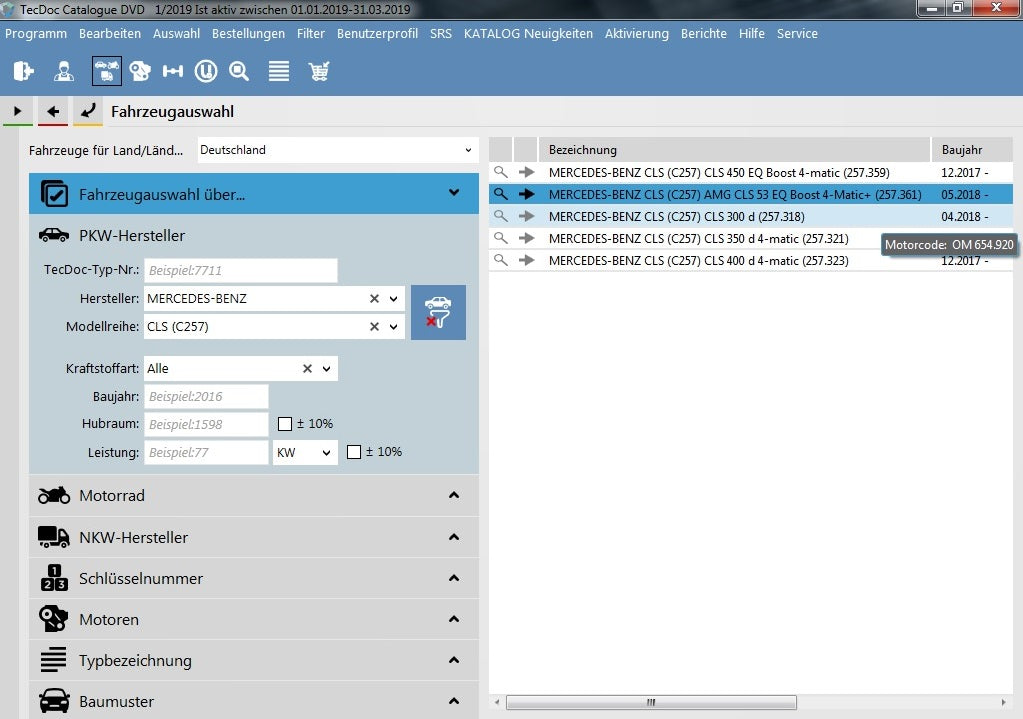Open the universal parts U icon
This screenshot has width=1023, height=719.
206,70
